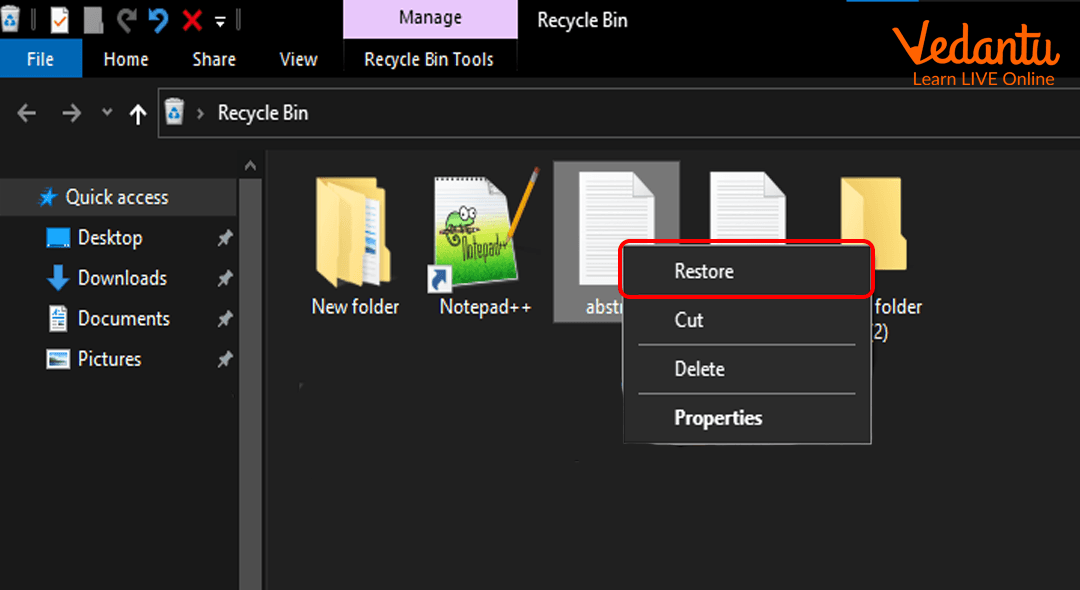Viewport: 1080px width, 590px height.
Task: Choose Restore from the context menu
Action: (704, 271)
